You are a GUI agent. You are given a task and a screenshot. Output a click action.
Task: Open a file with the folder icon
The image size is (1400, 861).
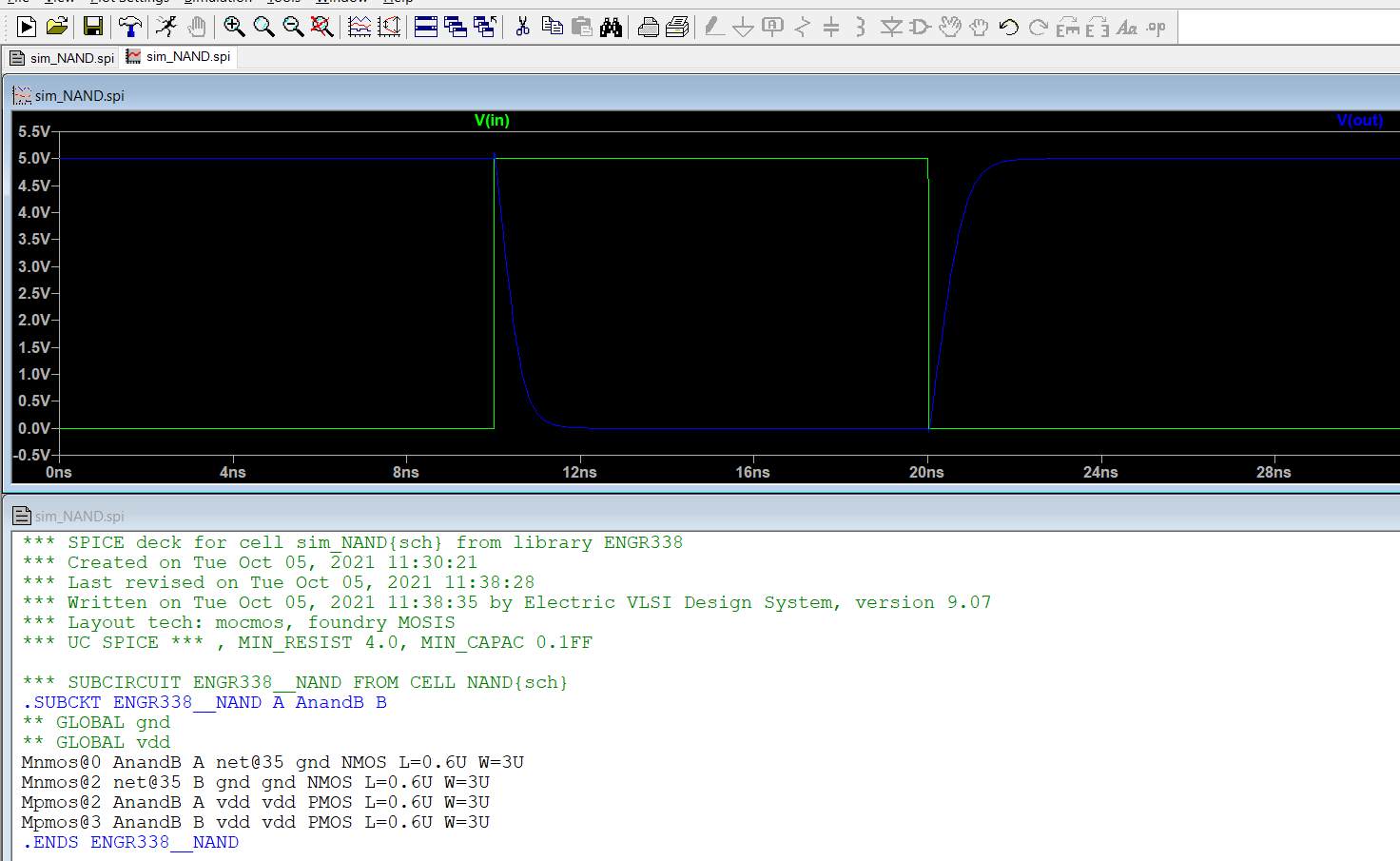click(57, 27)
